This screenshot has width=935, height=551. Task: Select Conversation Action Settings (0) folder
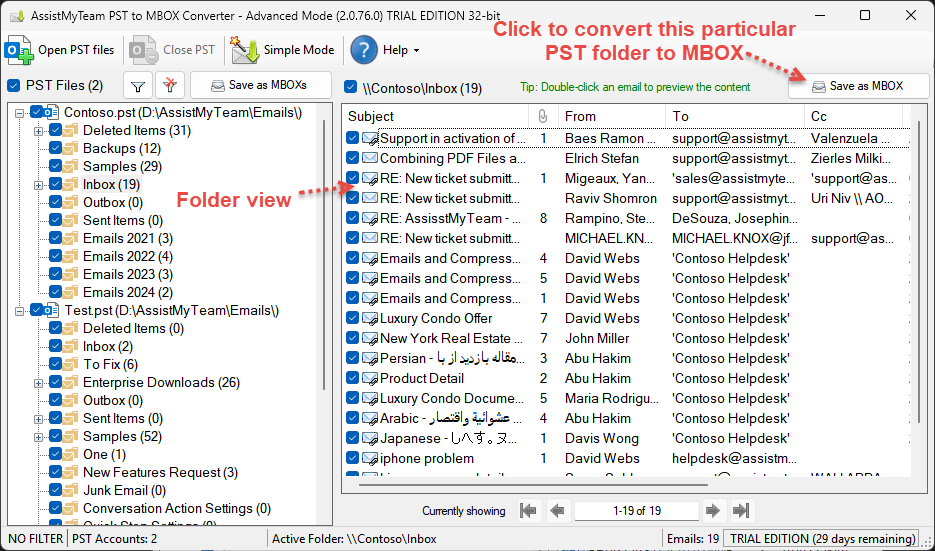[177, 509]
